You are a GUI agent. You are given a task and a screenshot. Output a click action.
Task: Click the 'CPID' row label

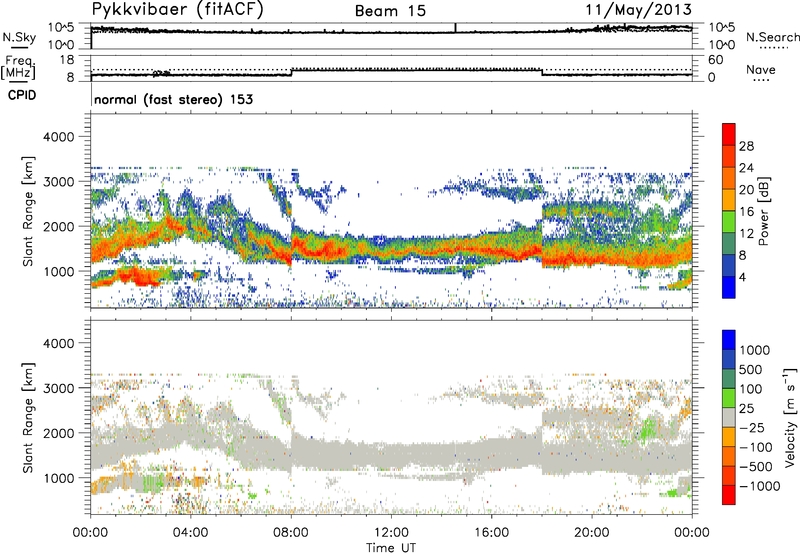(x=22, y=95)
